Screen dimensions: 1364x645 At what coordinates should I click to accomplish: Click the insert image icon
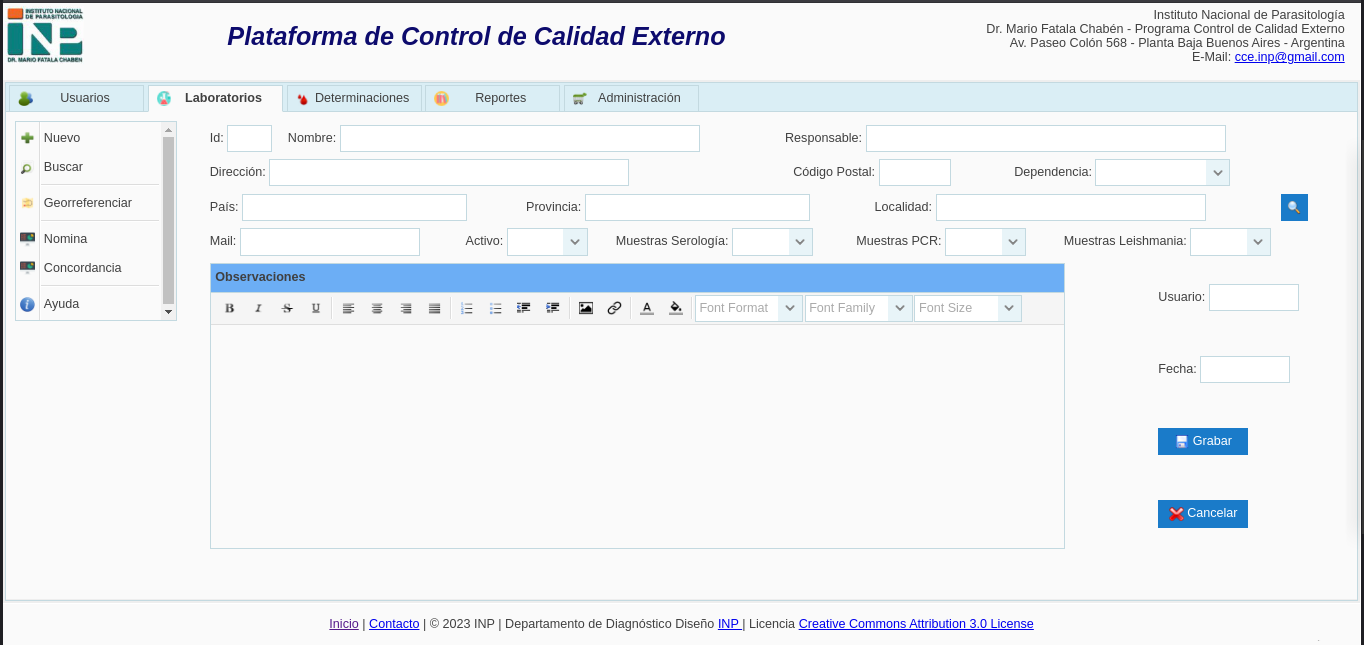click(x=586, y=308)
